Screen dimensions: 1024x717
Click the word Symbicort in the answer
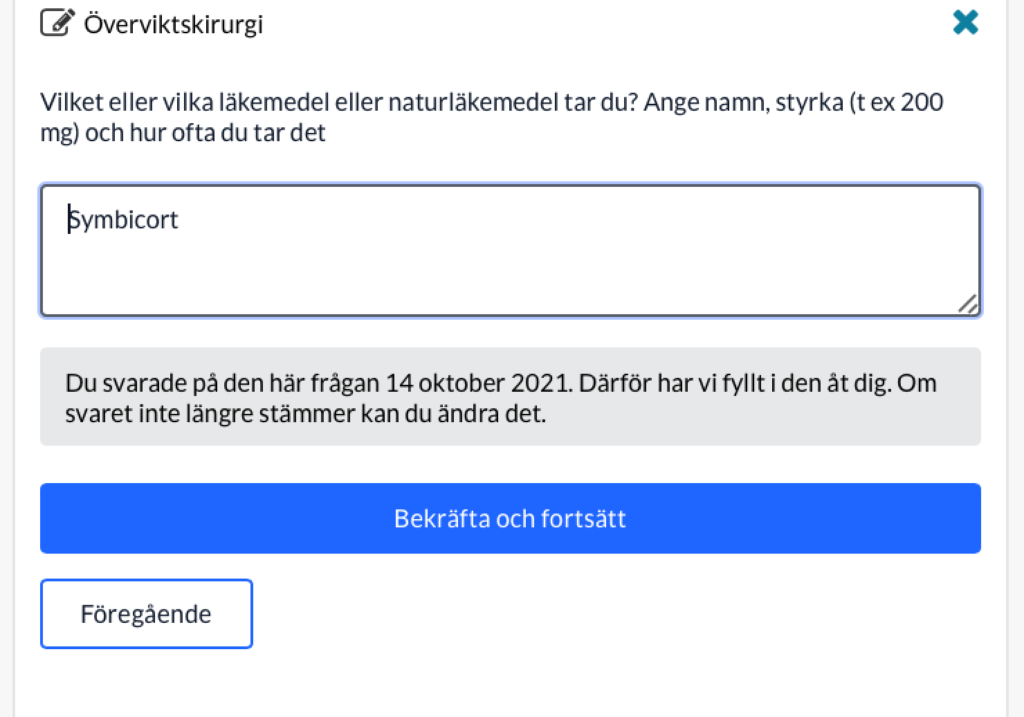point(123,220)
